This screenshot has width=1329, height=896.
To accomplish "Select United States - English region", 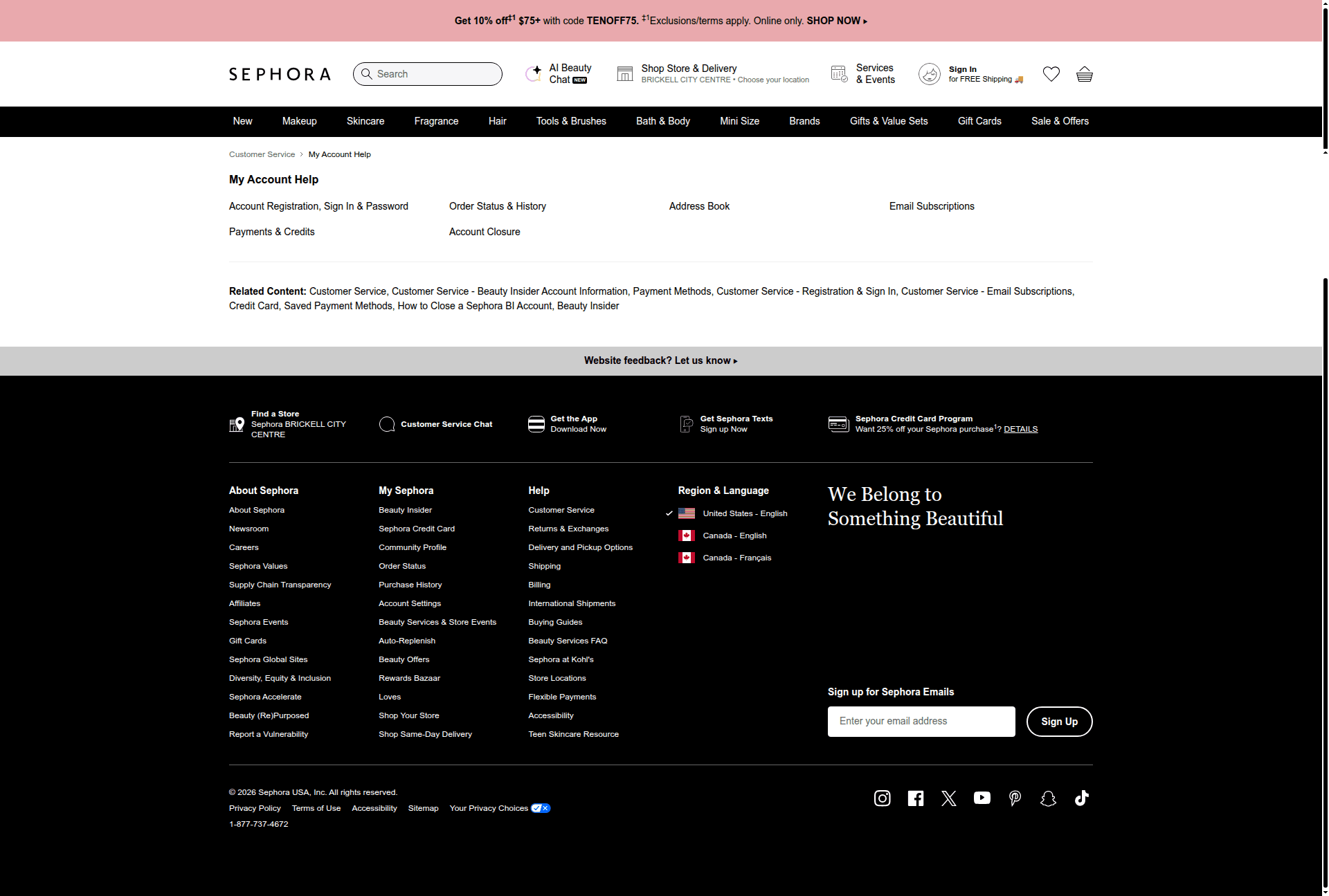I will [745, 513].
